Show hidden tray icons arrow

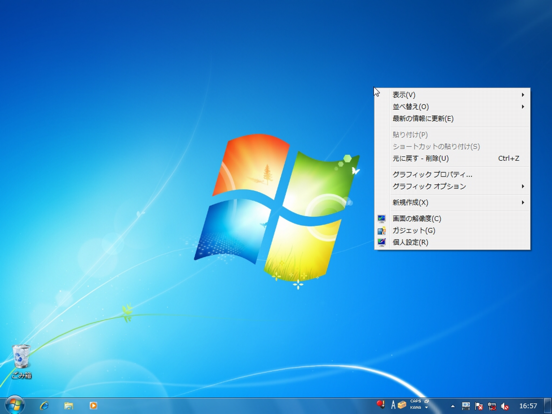click(453, 406)
